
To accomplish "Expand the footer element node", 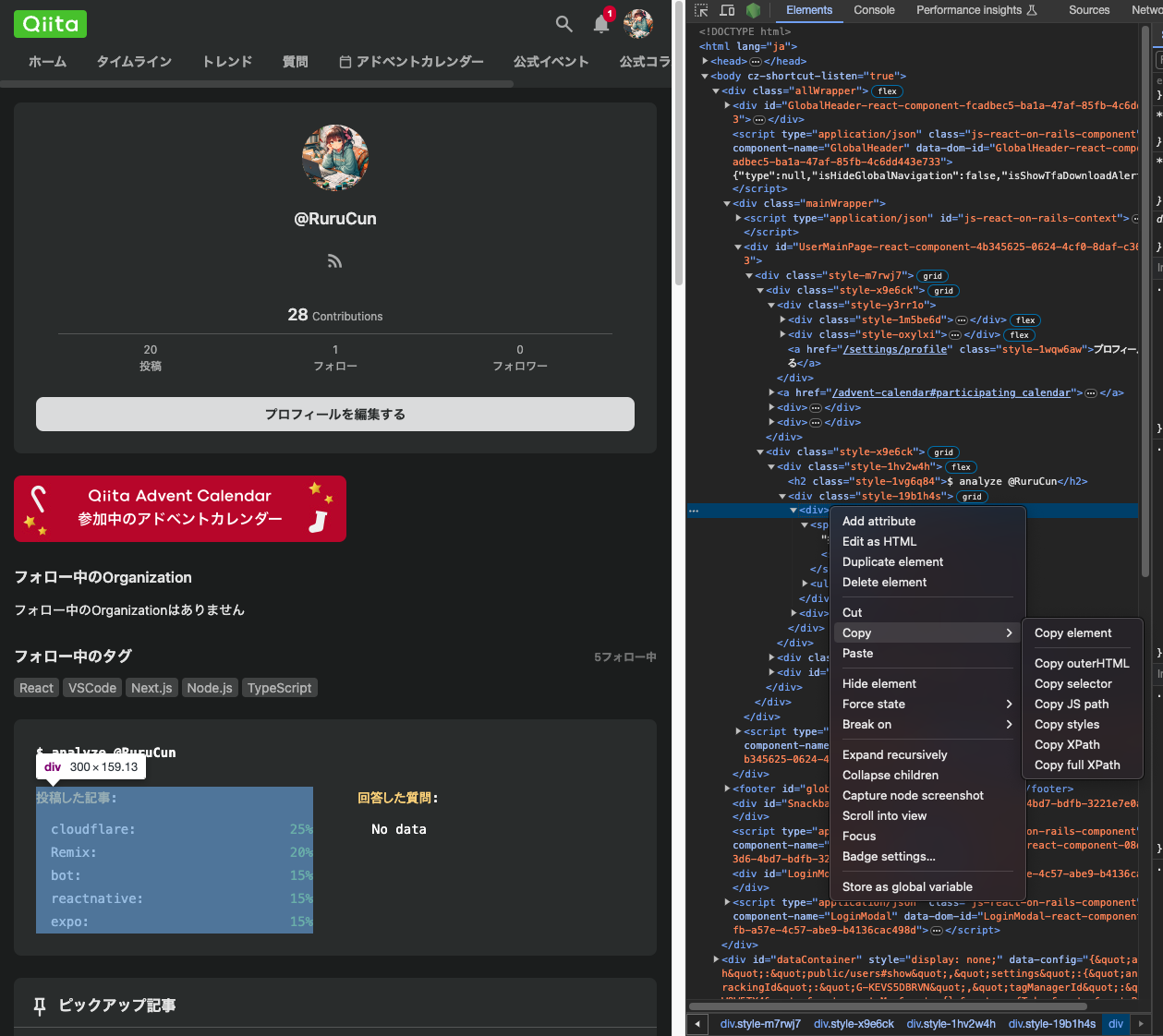I will click(727, 789).
